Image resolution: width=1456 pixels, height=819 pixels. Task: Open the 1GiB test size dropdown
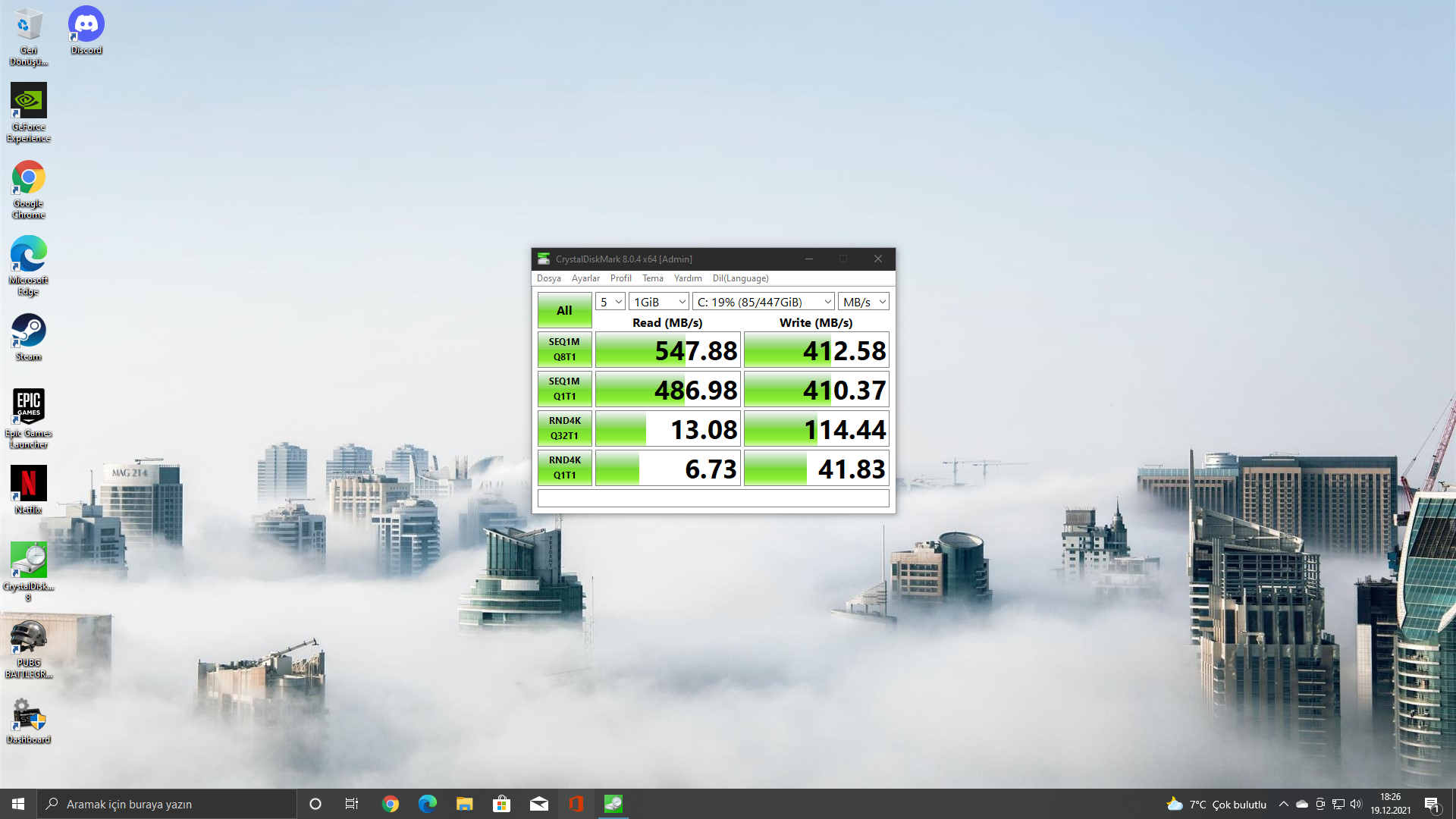pos(658,302)
